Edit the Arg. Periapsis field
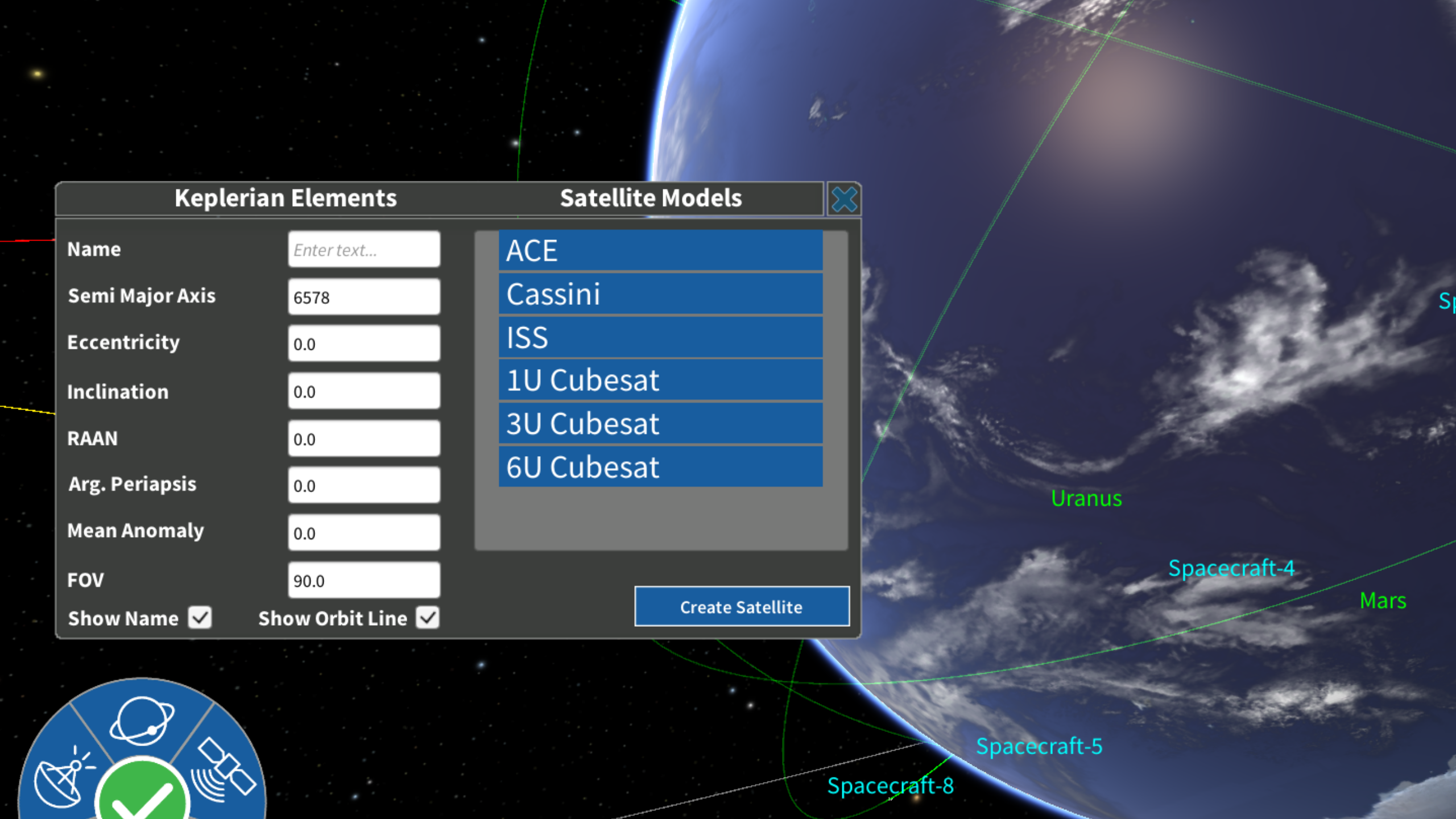The height and width of the screenshot is (819, 1456). [364, 485]
